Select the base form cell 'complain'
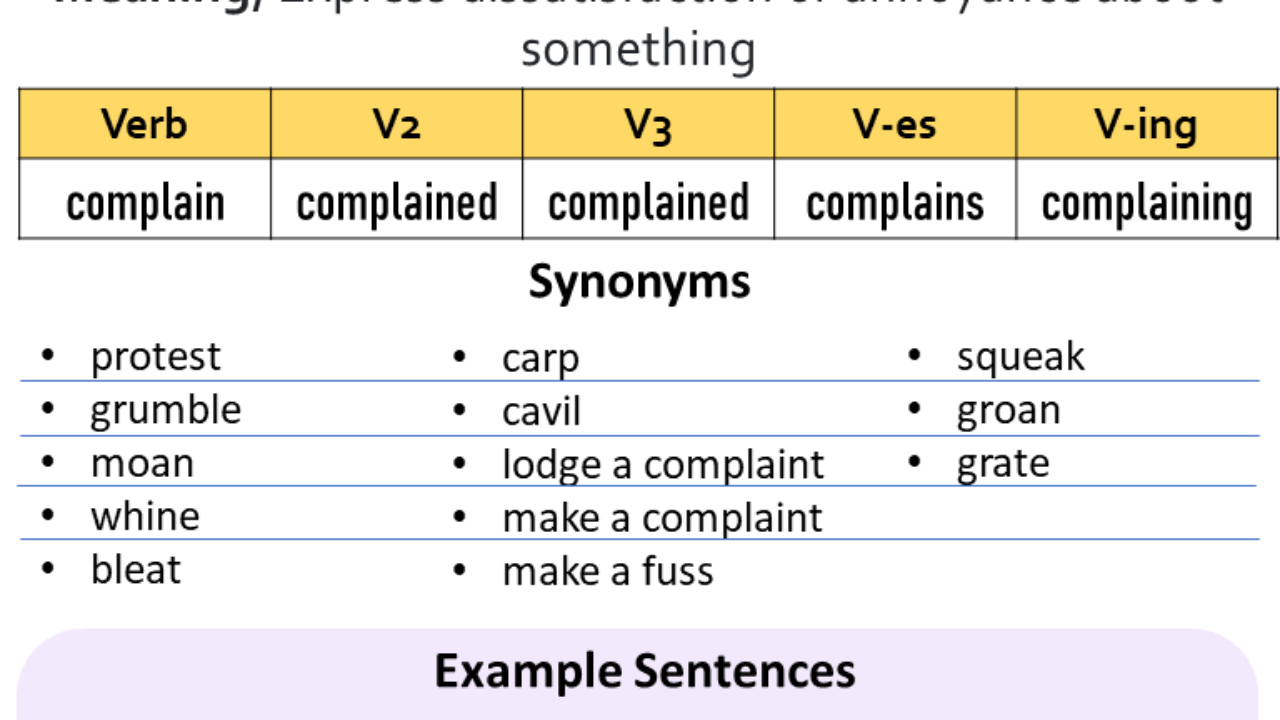This screenshot has width=1280, height=720. (x=145, y=203)
